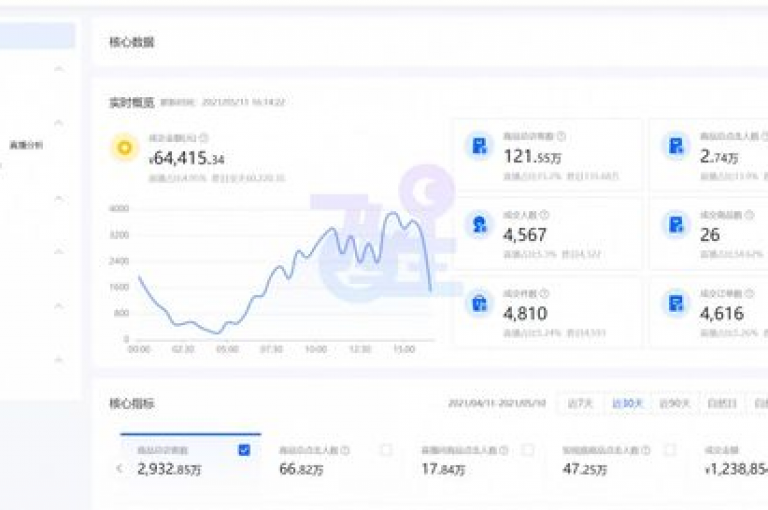768x510 pixels.
Task: Check the checkbox on the 17.84万 metric
Action: [528, 450]
